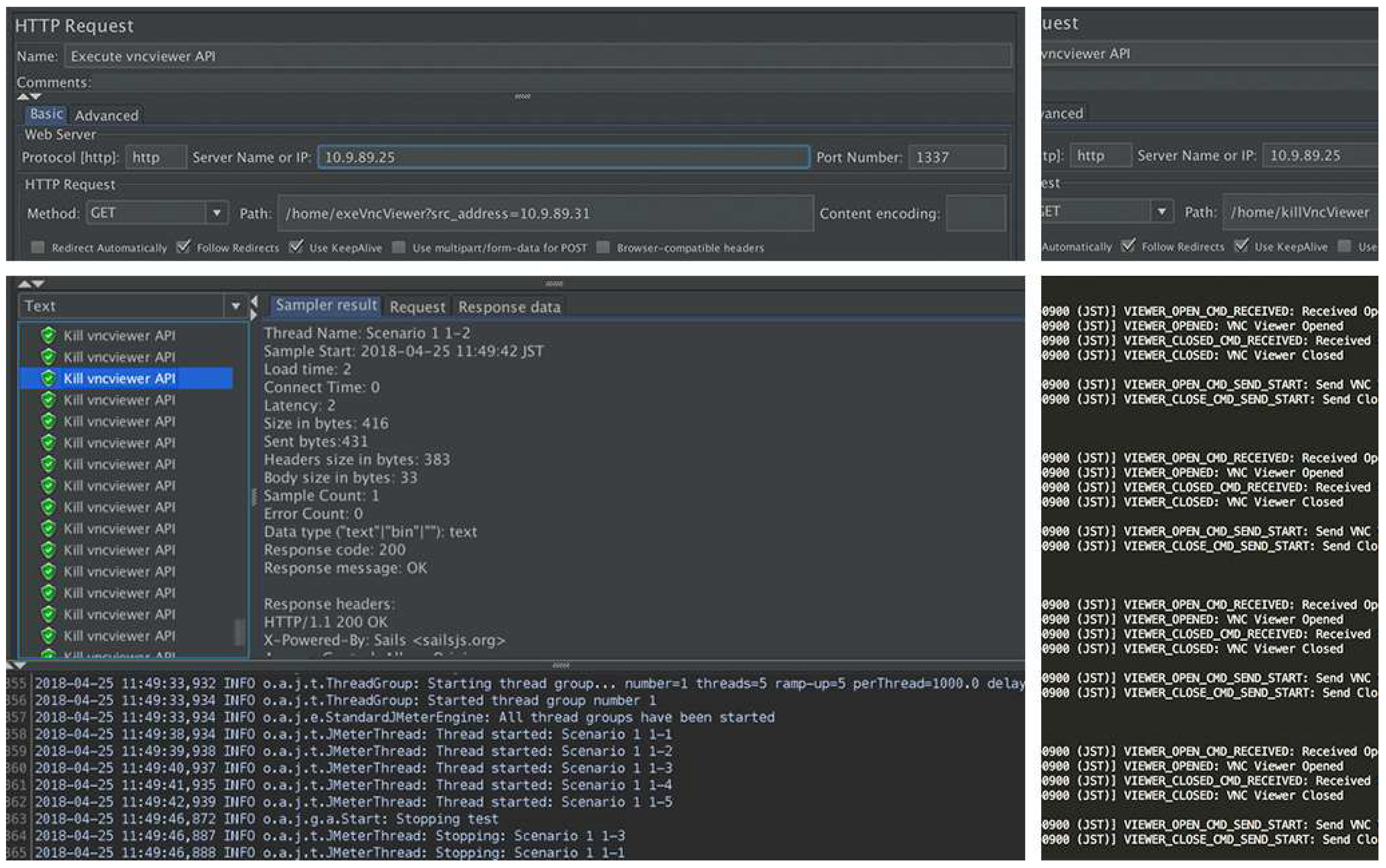Click 'Size in bytes: 416' text
The width and height of the screenshot is (1386, 868).
[x=326, y=423]
